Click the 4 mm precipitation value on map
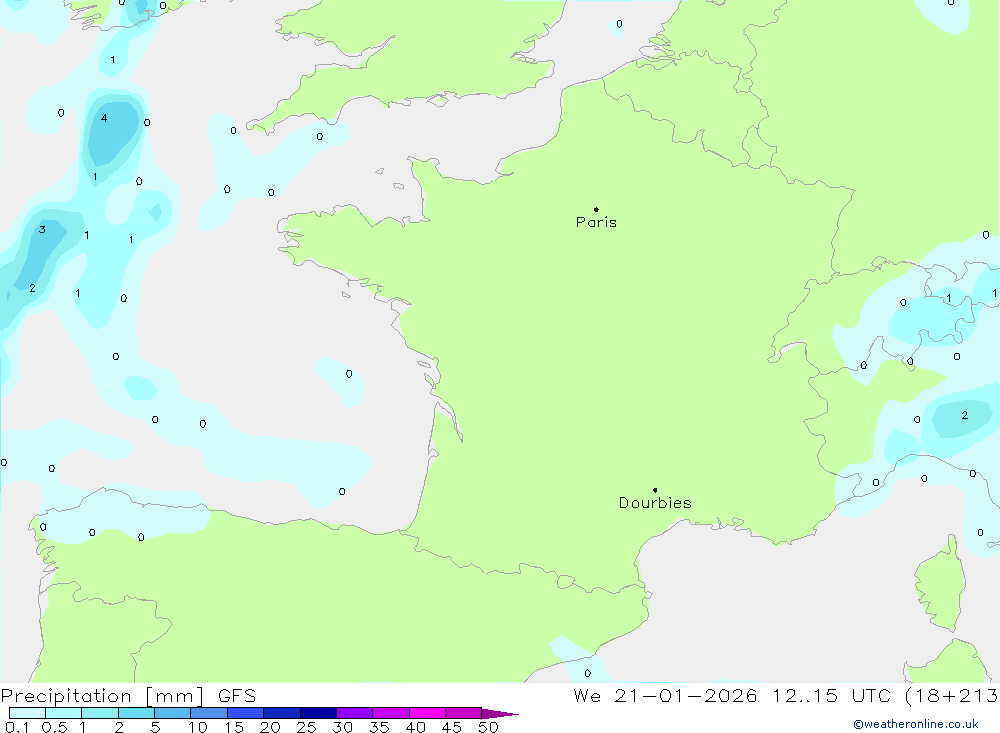The width and height of the screenshot is (1000, 733). 104,118
